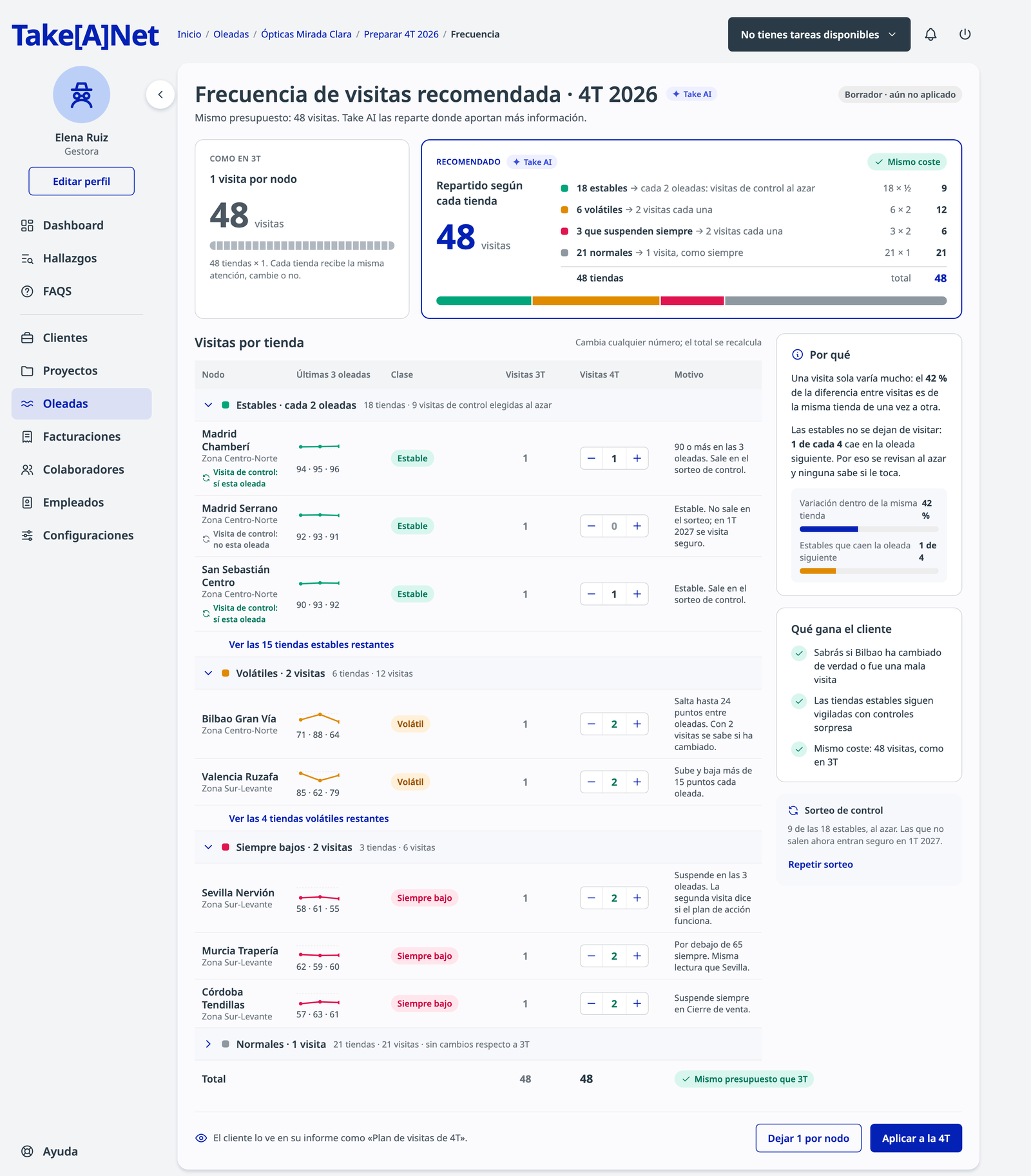Image resolution: width=1031 pixels, height=1176 pixels.
Task: Click the Proyectos folder icon
Action: 27,371
